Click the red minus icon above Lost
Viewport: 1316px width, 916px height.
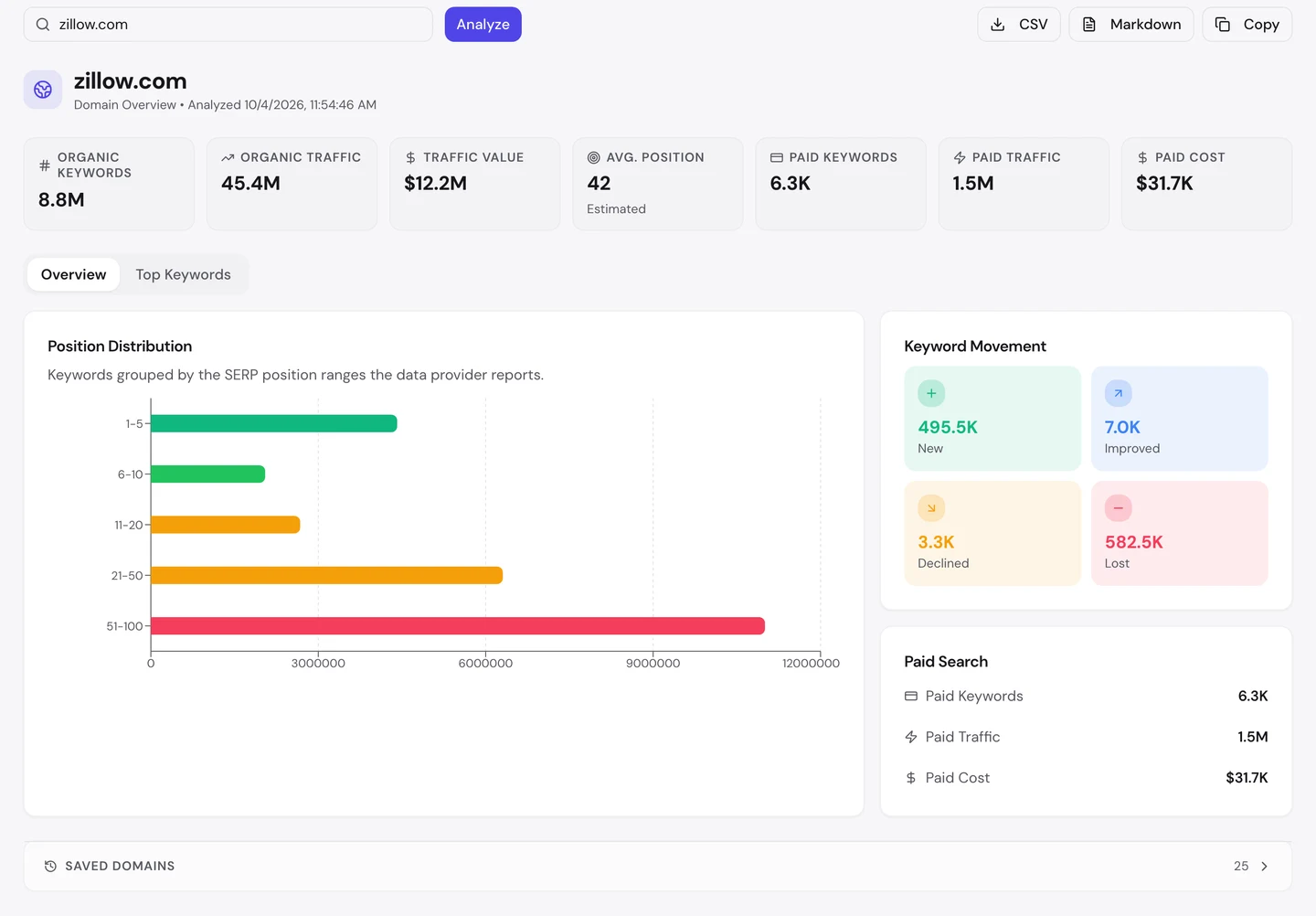coord(1118,508)
